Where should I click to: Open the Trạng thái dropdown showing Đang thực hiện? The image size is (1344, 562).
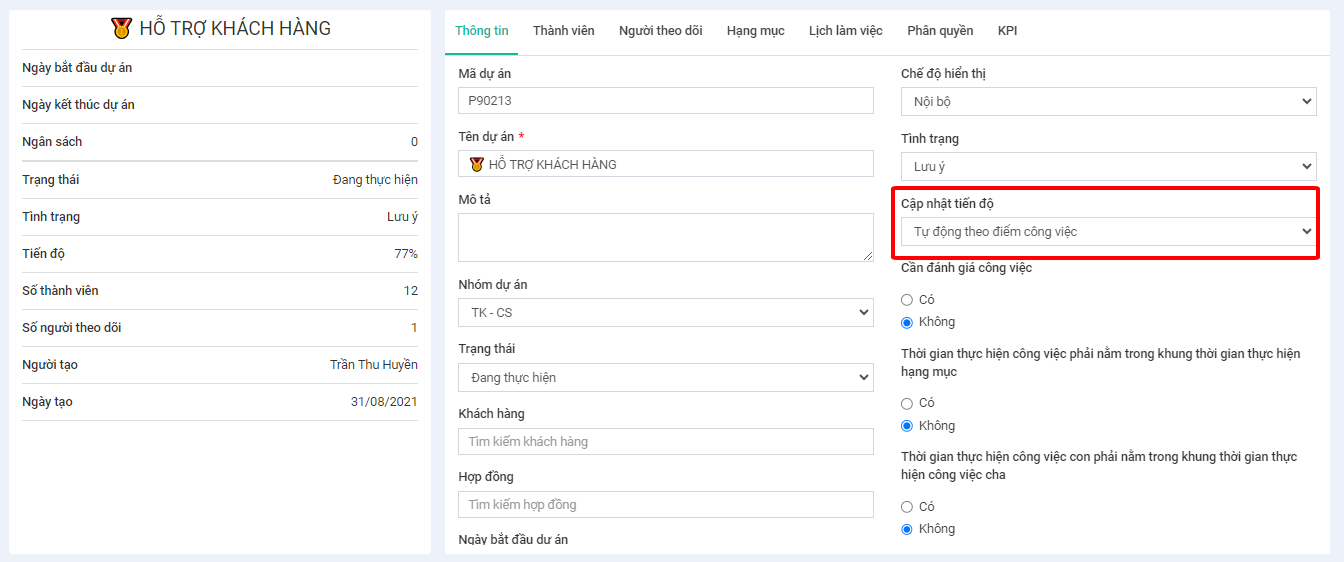[665, 378]
